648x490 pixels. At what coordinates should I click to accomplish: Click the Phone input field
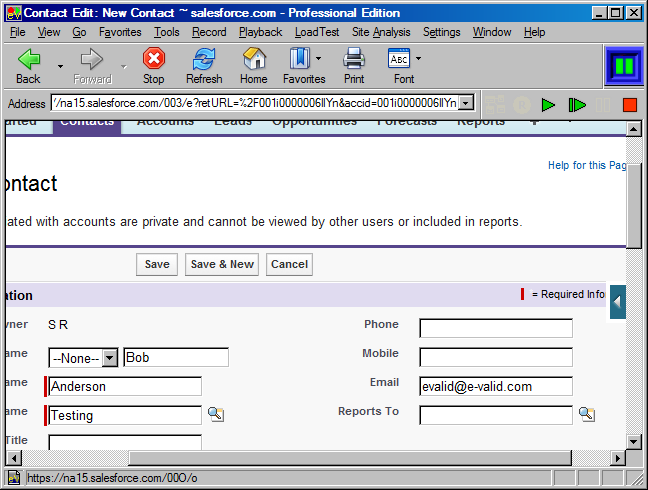496,328
